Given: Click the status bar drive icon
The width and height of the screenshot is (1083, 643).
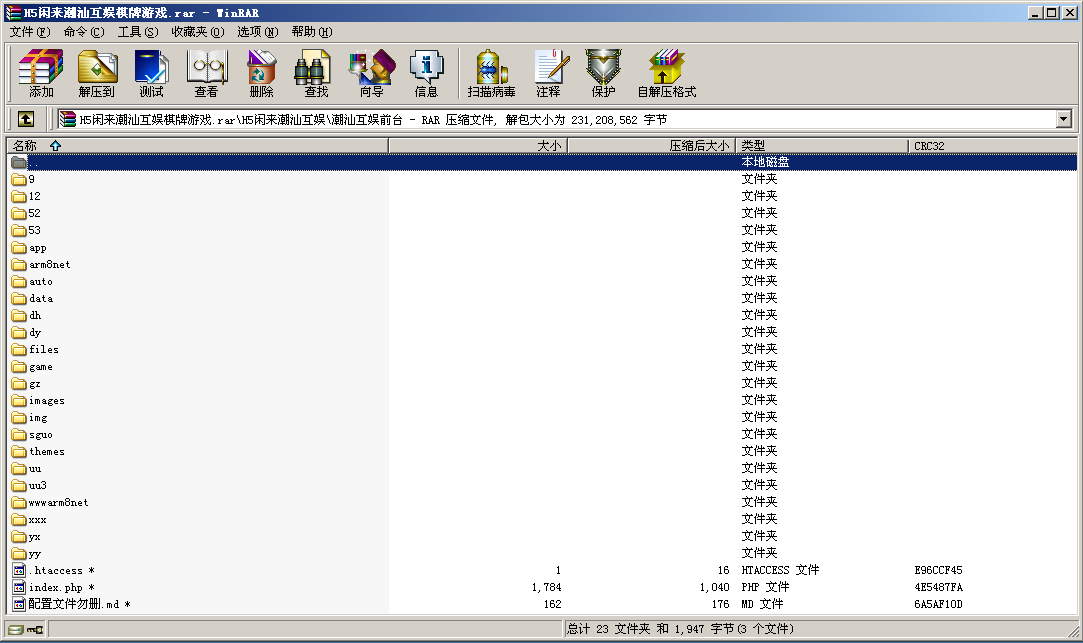Looking at the screenshot, I should 17,629.
